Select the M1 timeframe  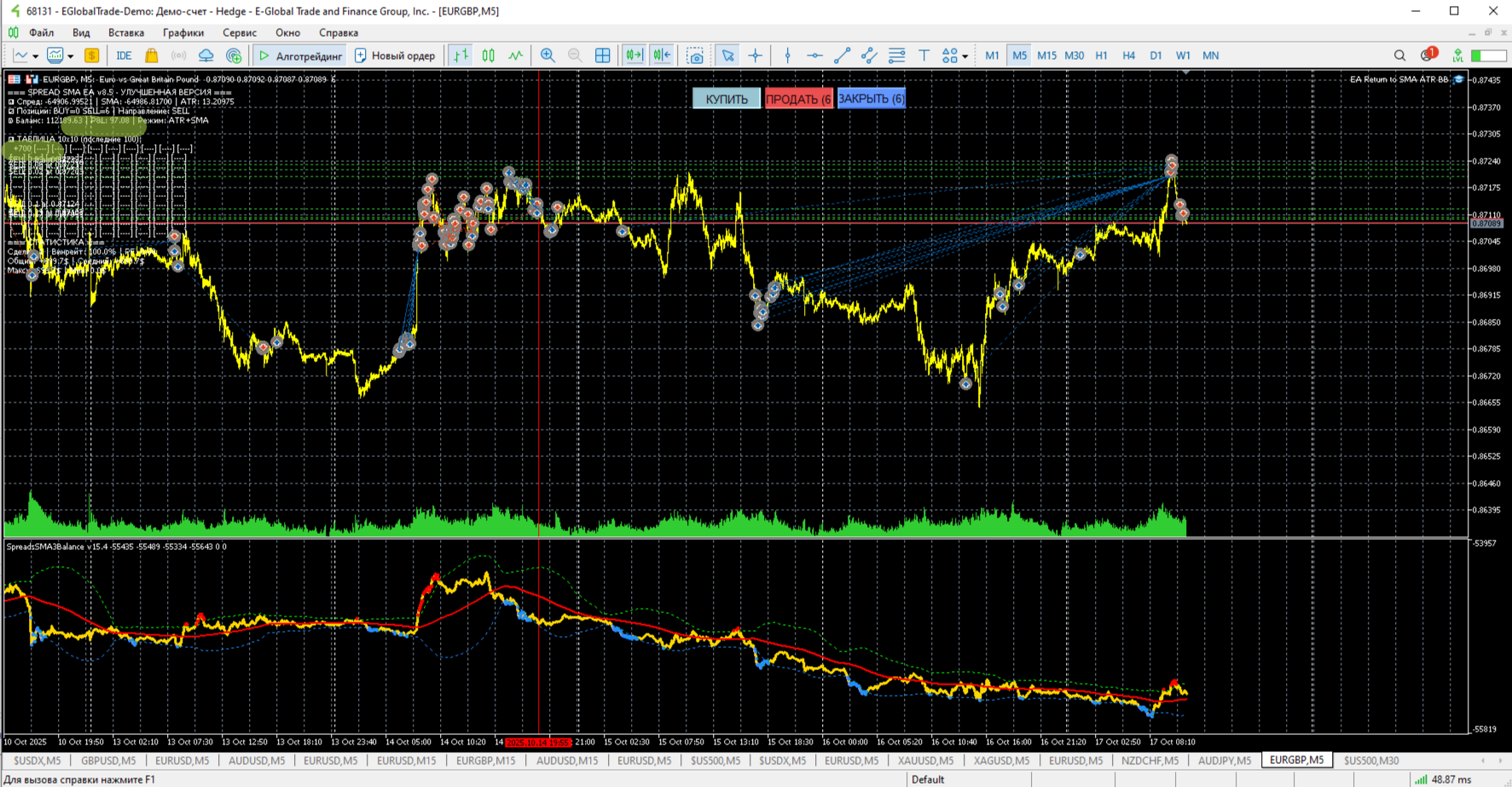click(x=992, y=55)
